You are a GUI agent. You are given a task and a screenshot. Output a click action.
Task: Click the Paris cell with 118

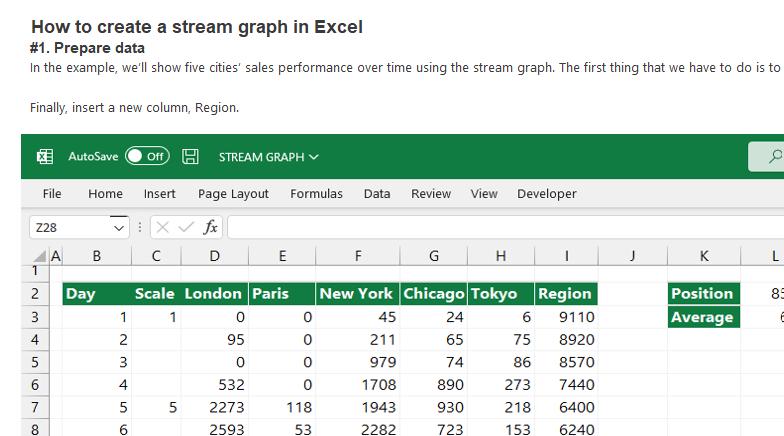[x=282, y=407]
